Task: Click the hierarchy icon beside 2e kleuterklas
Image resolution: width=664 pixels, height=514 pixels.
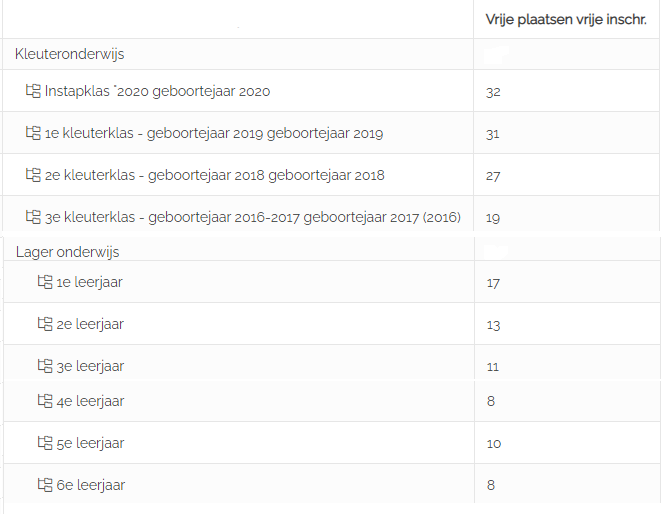Action: 33,174
